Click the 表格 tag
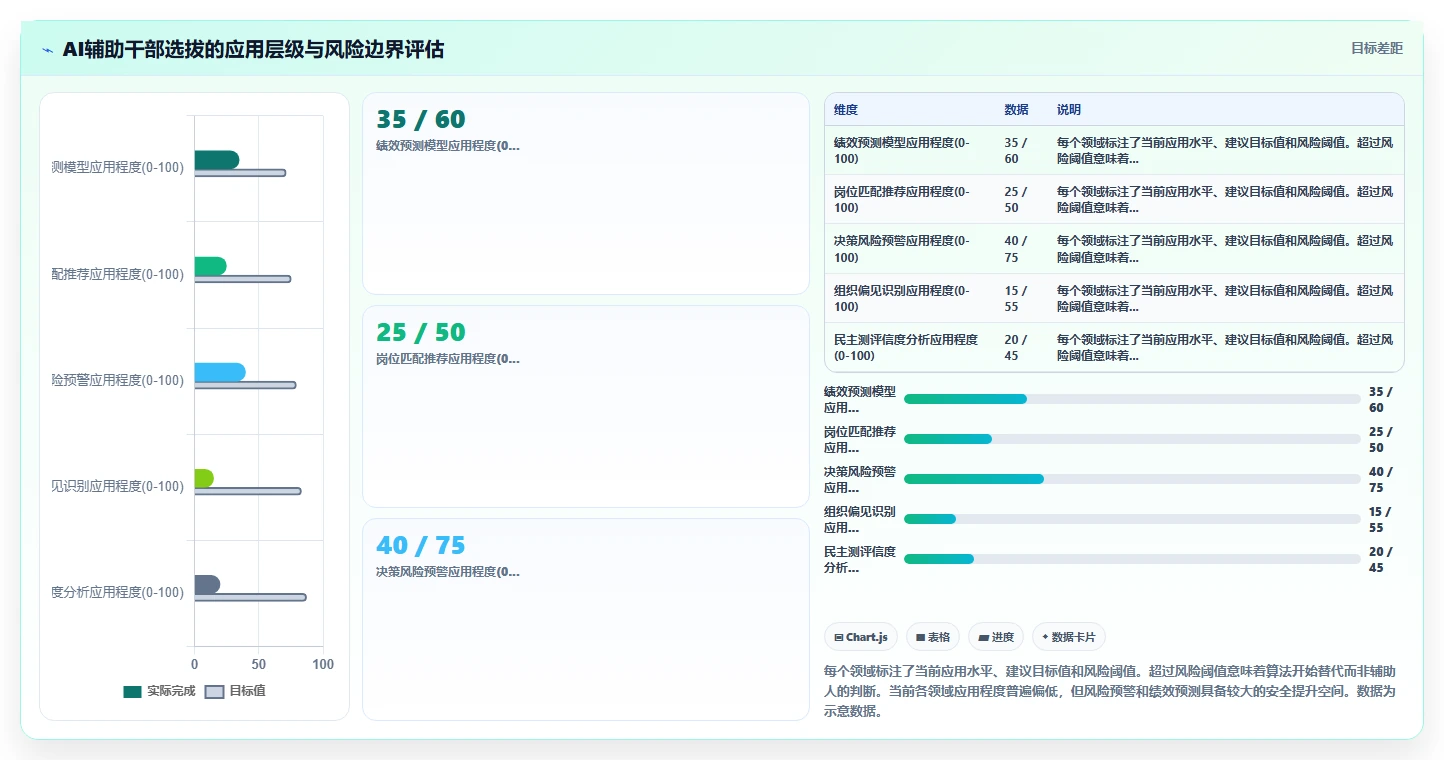The image size is (1444, 760). tap(933, 637)
